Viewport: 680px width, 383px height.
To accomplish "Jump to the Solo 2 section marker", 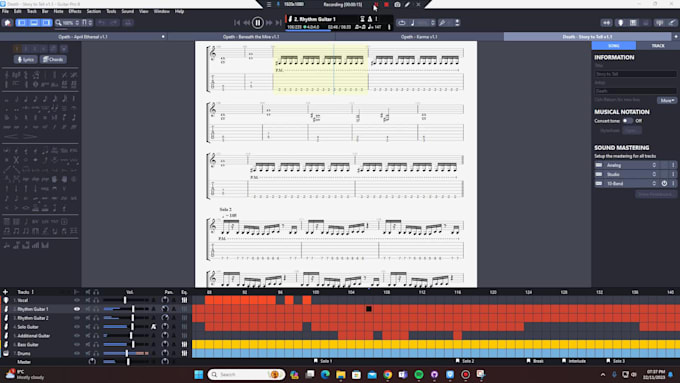I will (x=465, y=361).
